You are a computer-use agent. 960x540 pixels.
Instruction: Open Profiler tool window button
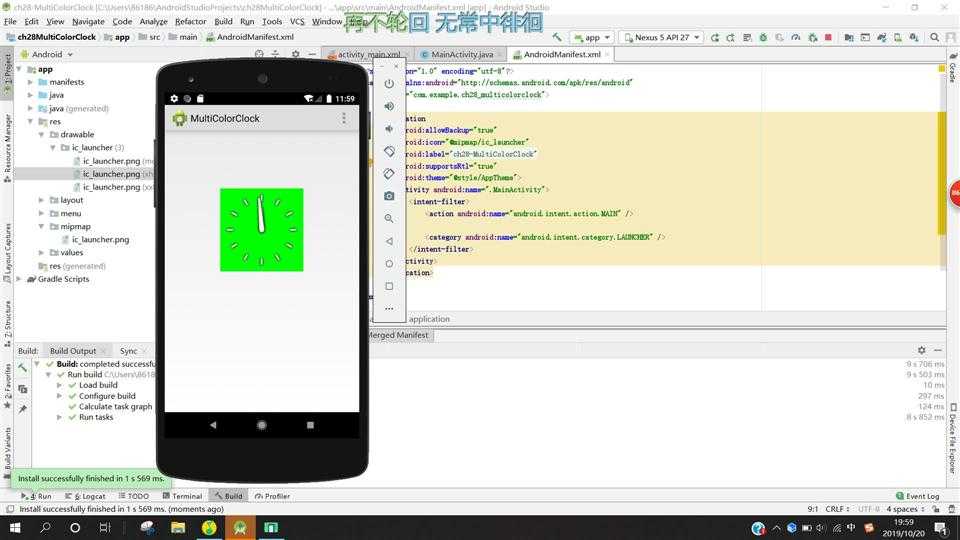coord(272,496)
